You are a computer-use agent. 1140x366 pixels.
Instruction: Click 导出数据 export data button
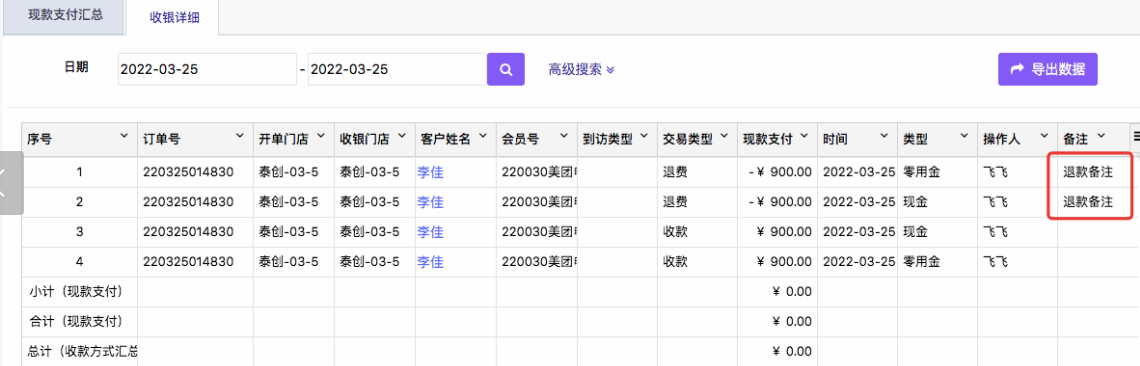pyautogui.click(x=1048, y=70)
